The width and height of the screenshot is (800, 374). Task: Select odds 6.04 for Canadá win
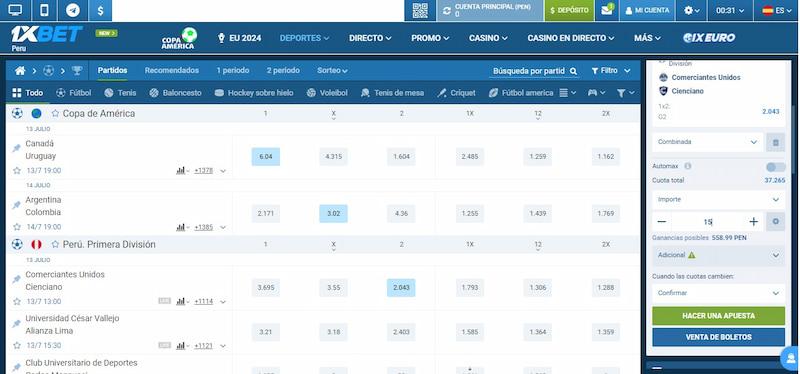[266, 157]
